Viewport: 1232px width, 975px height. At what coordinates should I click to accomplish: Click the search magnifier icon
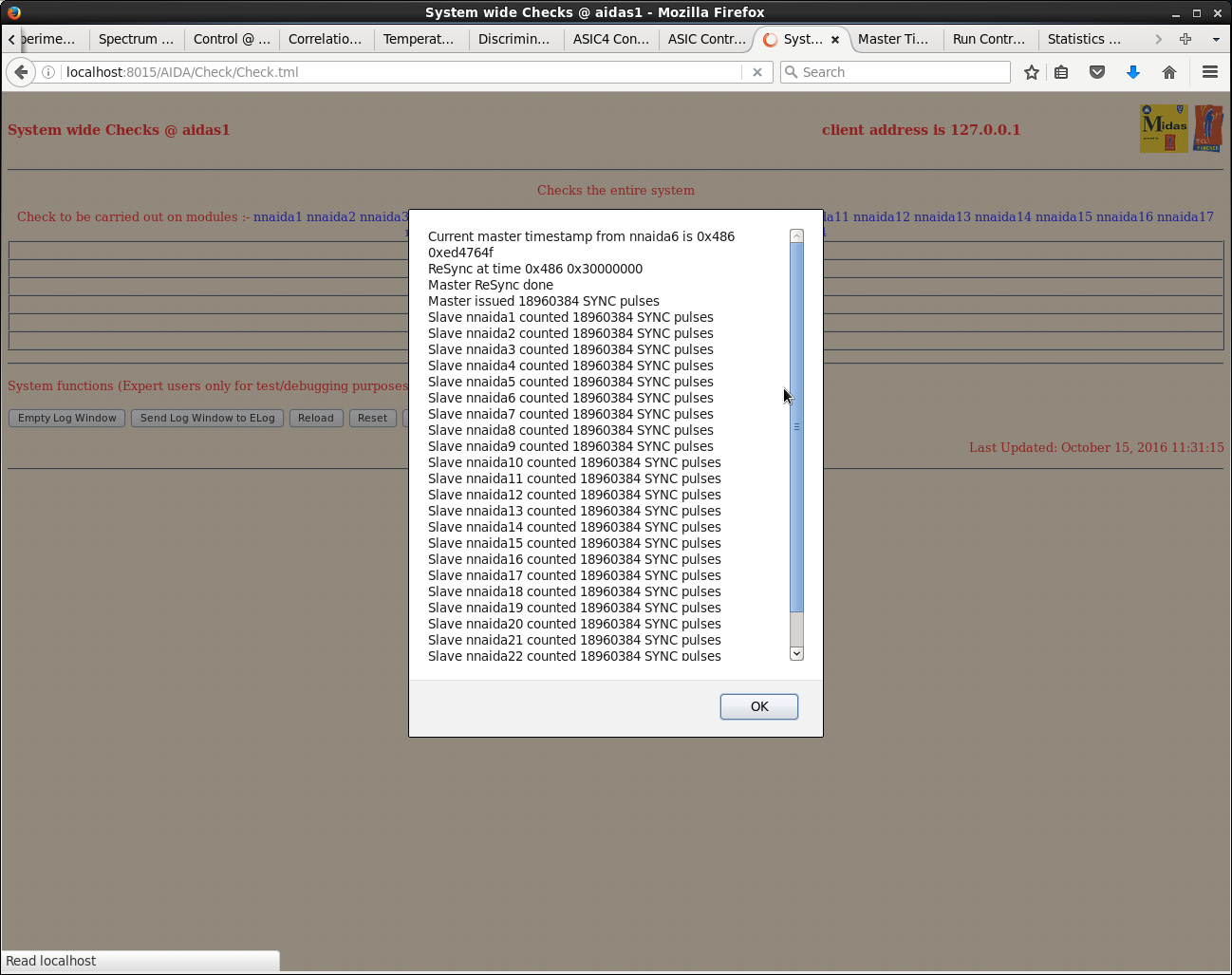coord(791,72)
